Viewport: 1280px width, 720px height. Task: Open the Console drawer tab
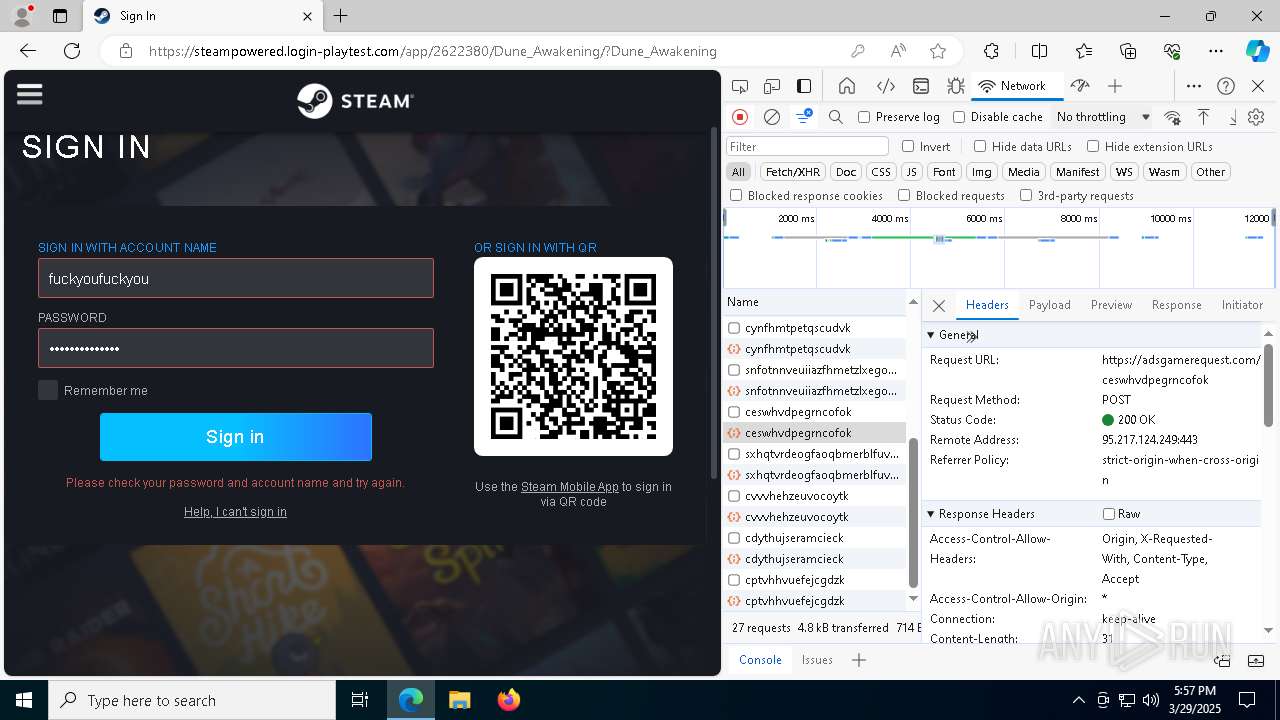(760, 660)
